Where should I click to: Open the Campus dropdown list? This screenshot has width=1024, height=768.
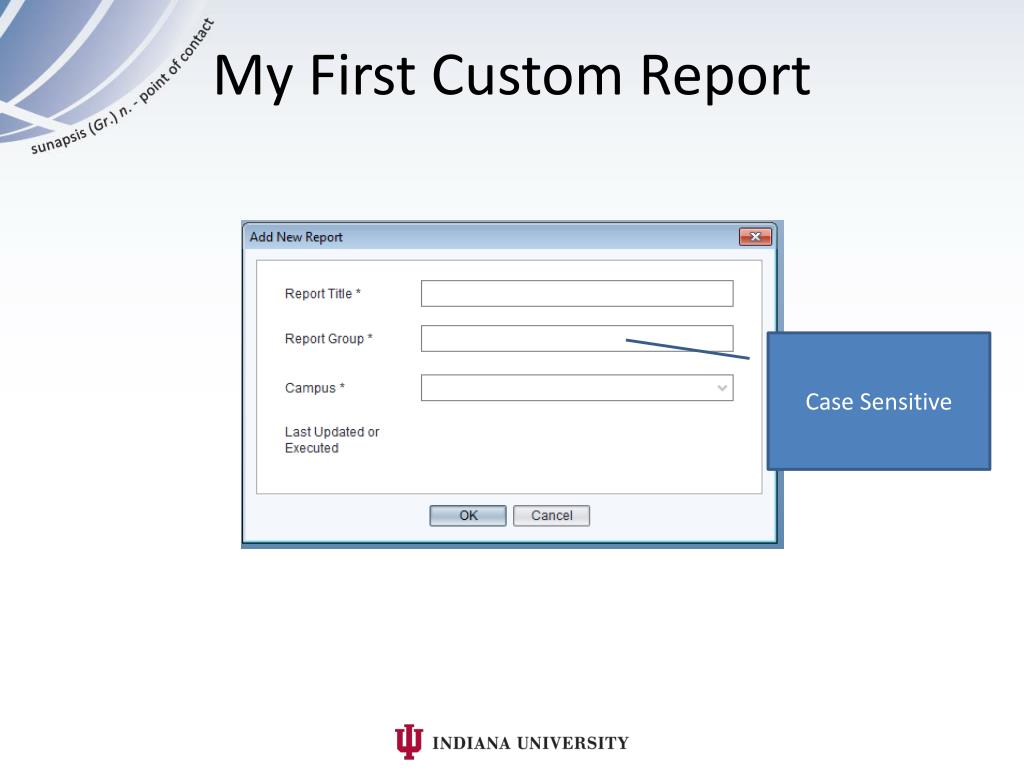(x=577, y=387)
